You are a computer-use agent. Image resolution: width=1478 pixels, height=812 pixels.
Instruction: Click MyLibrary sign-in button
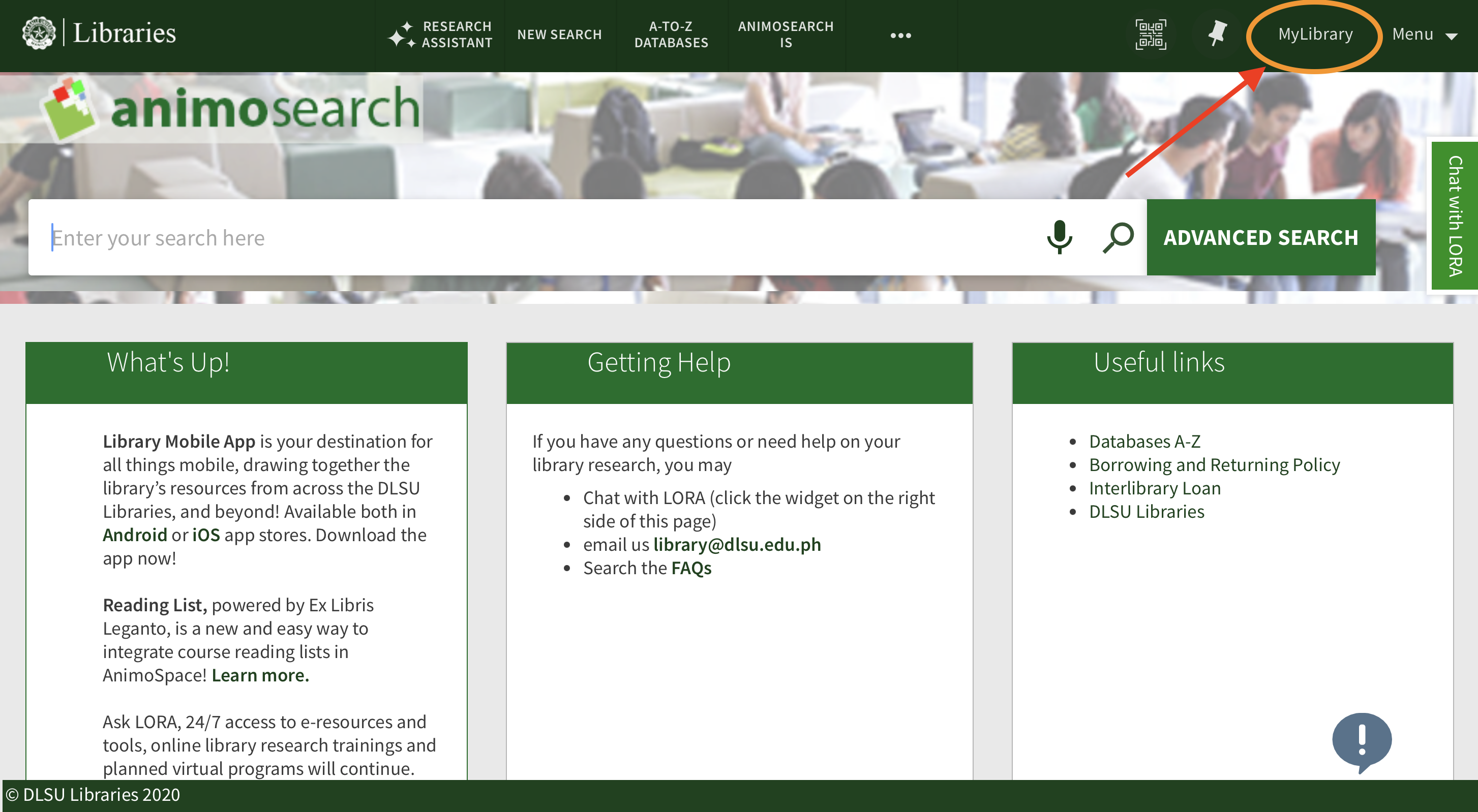click(x=1315, y=35)
